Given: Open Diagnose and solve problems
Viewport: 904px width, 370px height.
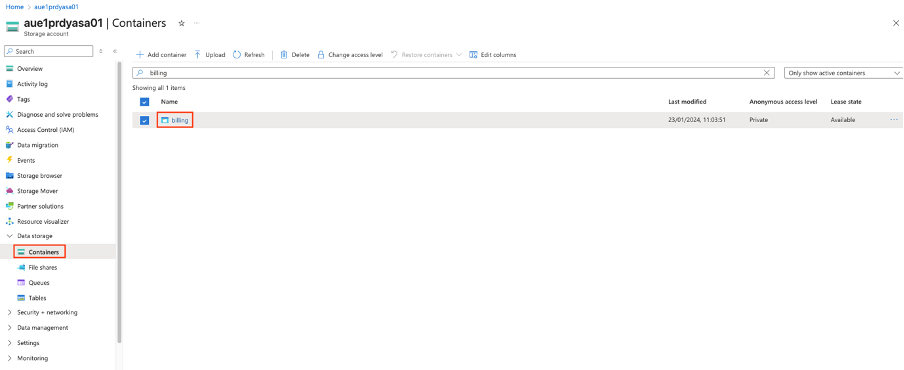Looking at the screenshot, I should coord(58,115).
